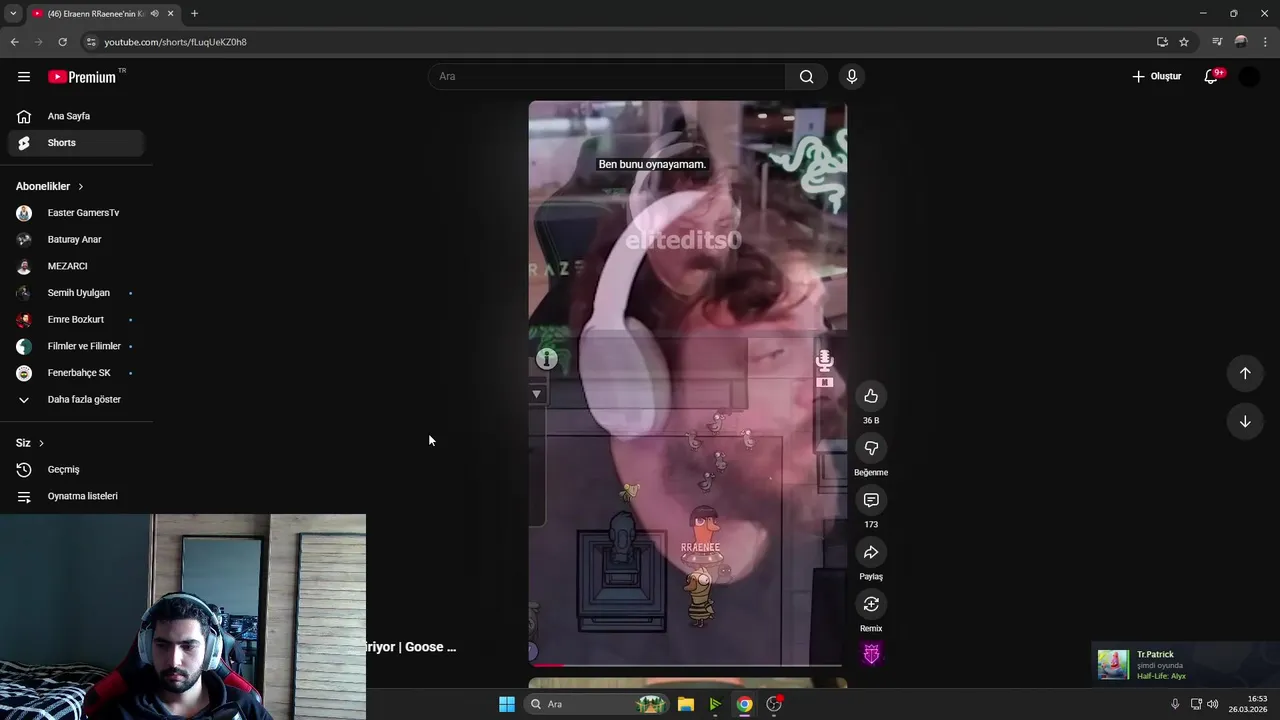
Task: Select the youtube.com/shorts address bar URL
Action: (176, 42)
